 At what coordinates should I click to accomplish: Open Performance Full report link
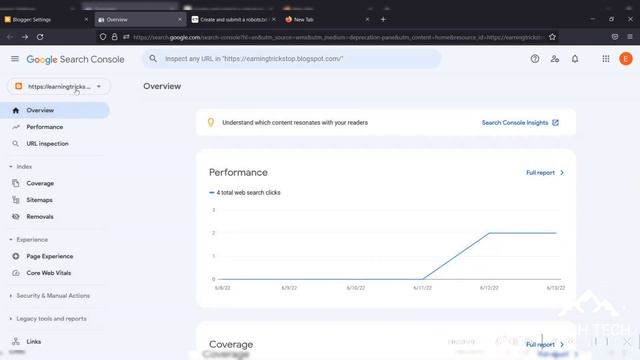pos(540,173)
